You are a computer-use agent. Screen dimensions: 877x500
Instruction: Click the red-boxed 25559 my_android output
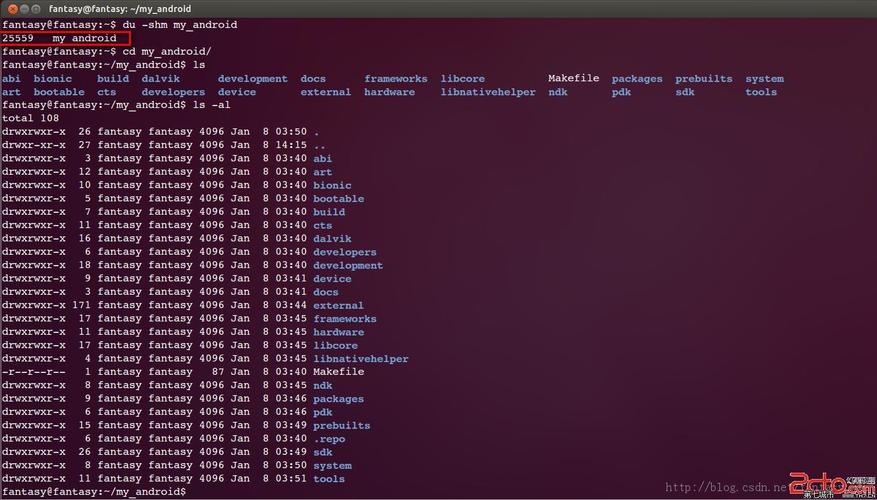tap(65, 38)
